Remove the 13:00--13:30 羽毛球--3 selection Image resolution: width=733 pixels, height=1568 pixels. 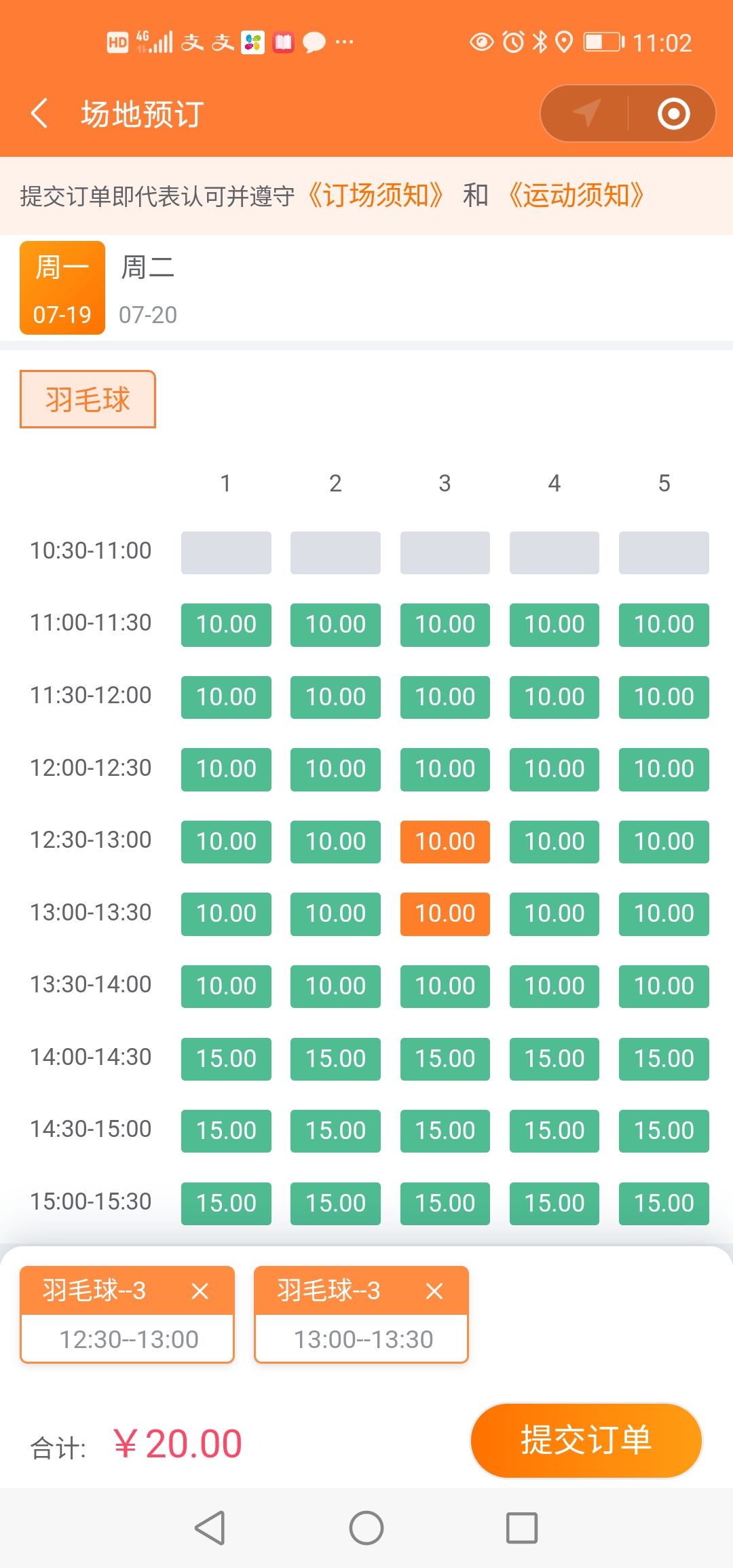point(434,1290)
